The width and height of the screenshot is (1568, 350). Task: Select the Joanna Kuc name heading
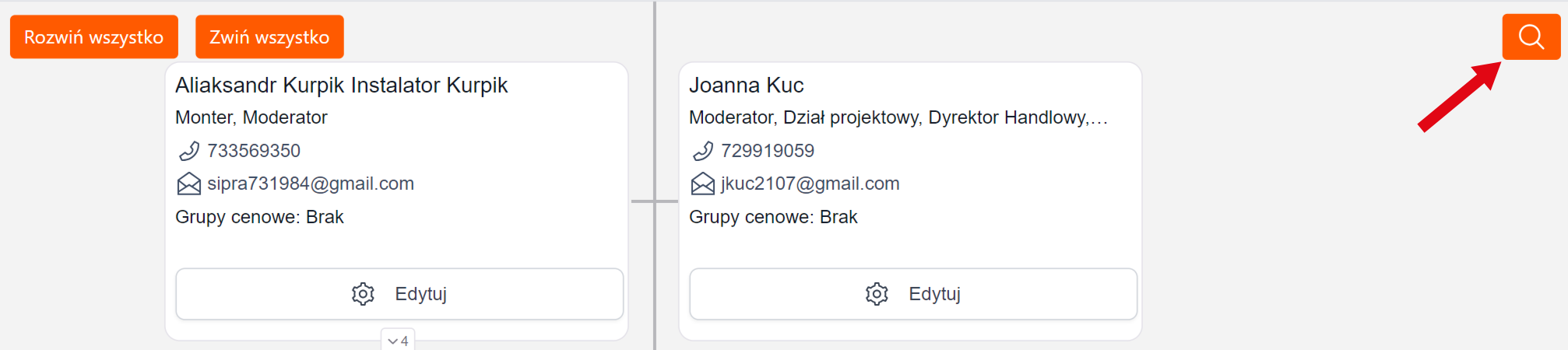point(746,85)
